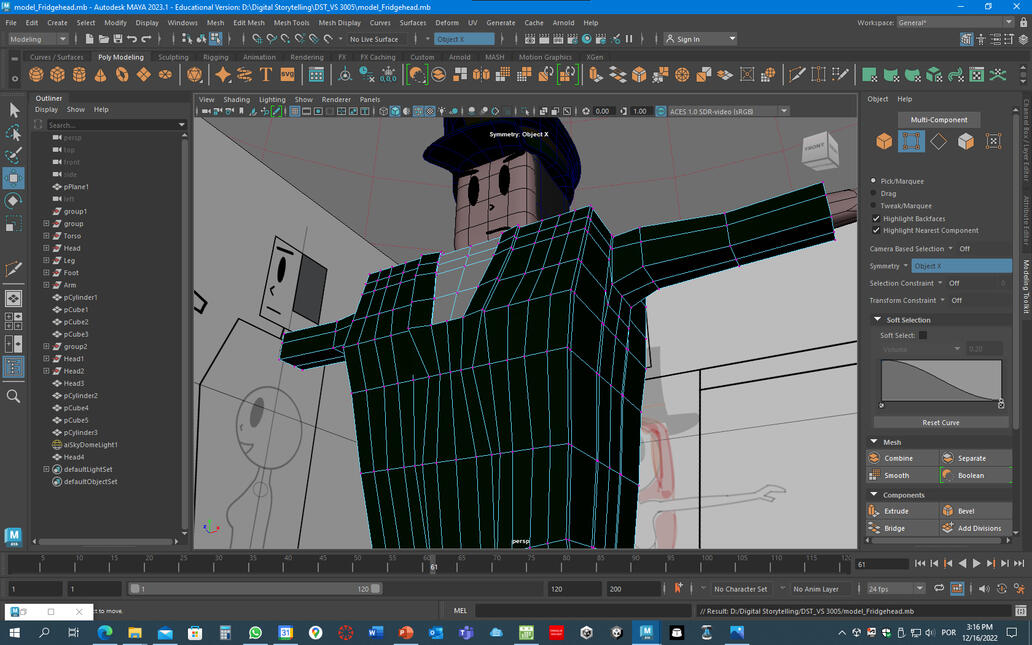Create a polygon sphere from the Poly Modeling shelf
The height and width of the screenshot is (645, 1032).
(35, 74)
